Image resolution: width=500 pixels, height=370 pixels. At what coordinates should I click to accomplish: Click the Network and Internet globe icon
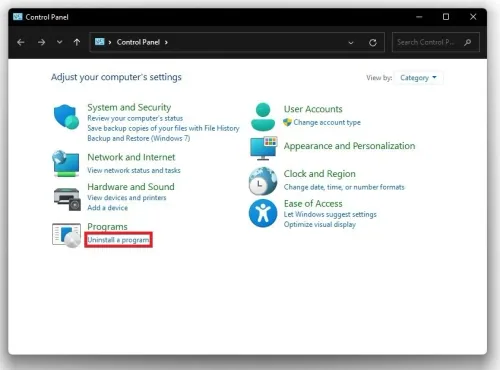(66, 163)
